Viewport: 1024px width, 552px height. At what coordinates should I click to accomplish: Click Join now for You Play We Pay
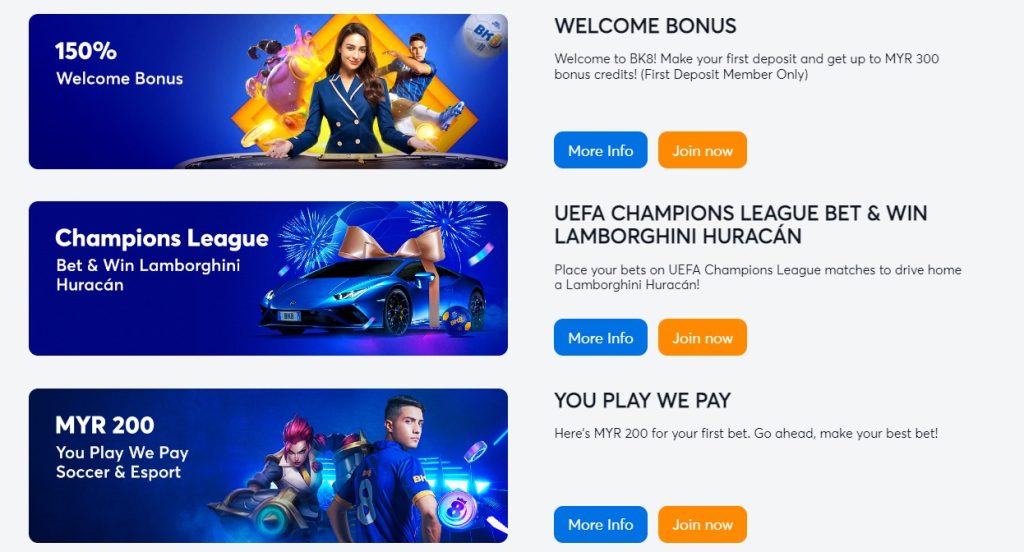point(702,524)
